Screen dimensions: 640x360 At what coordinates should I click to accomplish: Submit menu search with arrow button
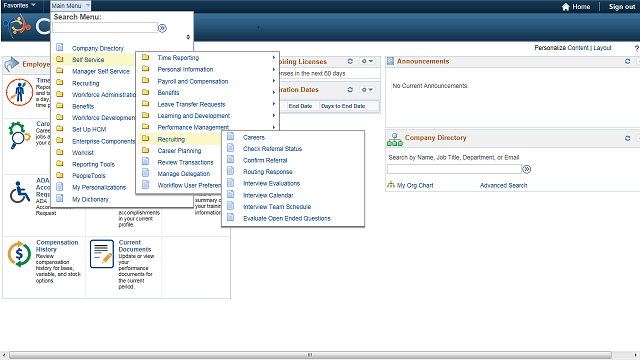(162, 28)
